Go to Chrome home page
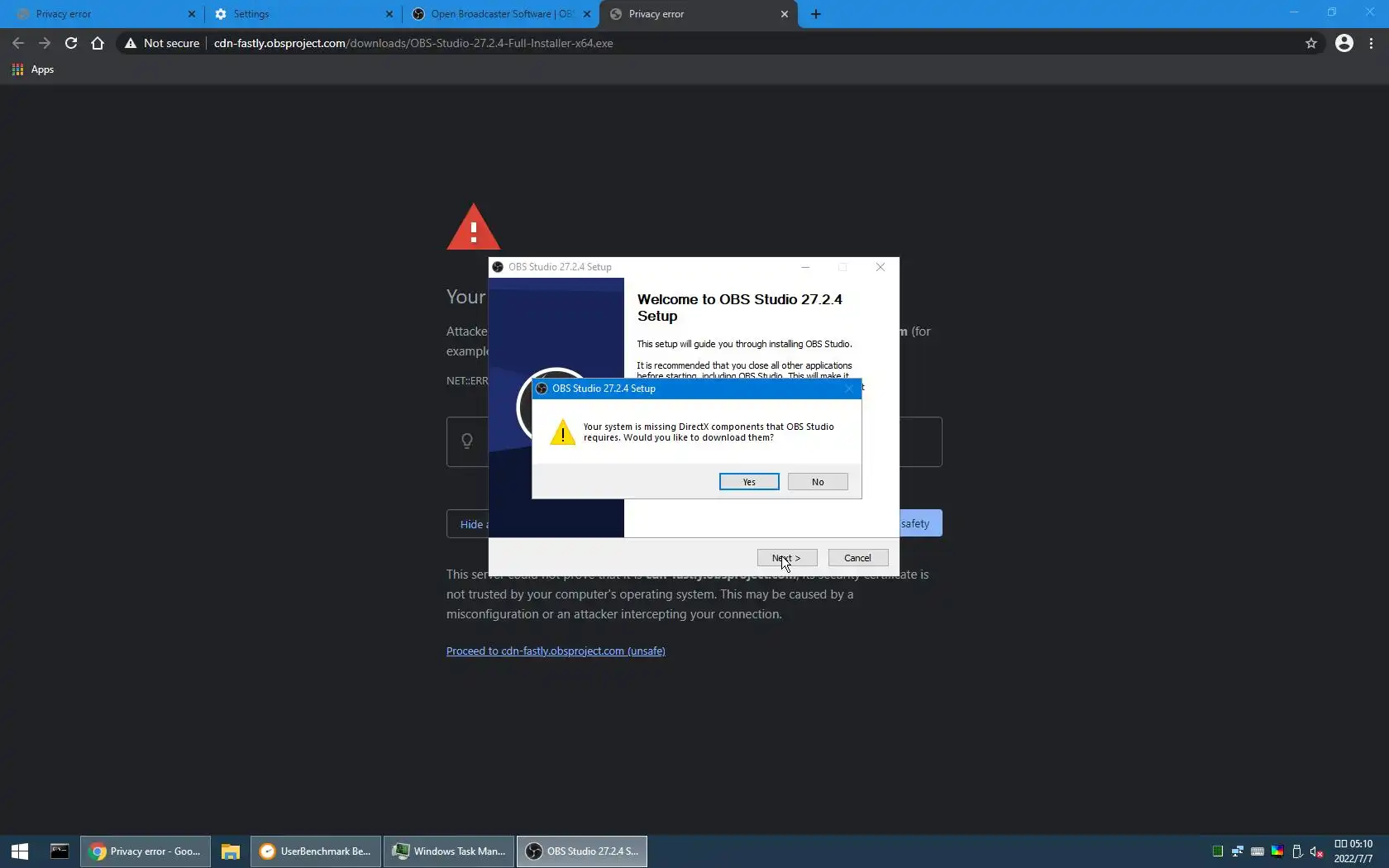 point(98,43)
